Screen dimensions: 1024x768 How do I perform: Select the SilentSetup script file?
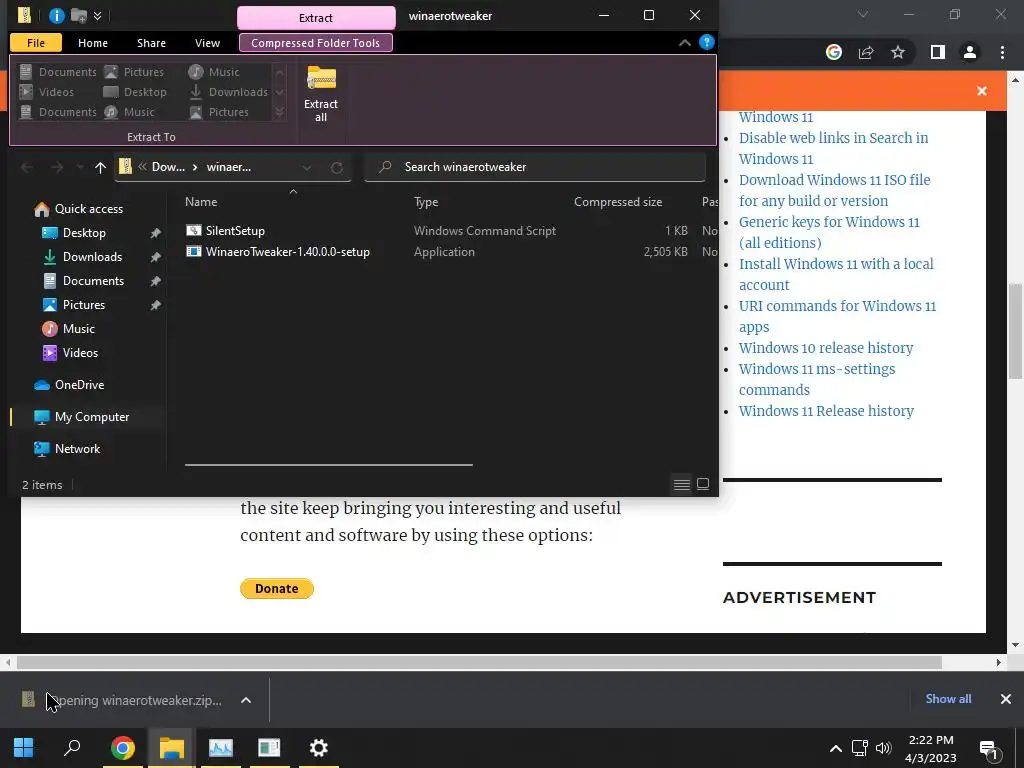click(x=235, y=231)
